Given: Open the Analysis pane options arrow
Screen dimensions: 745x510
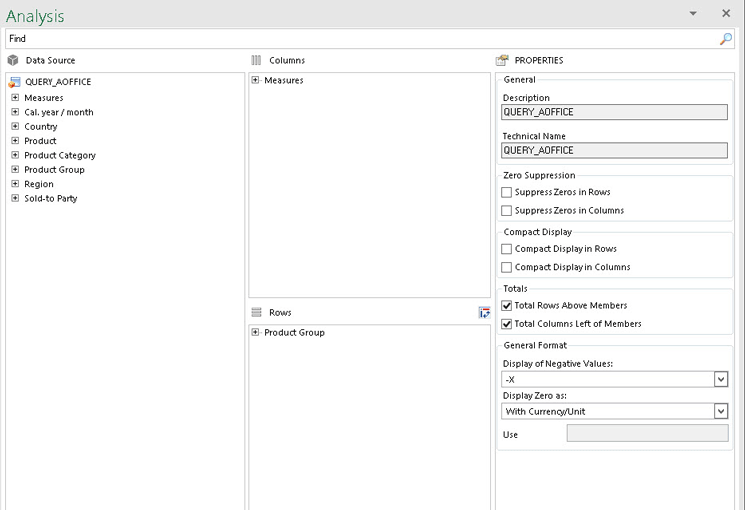Looking at the screenshot, I should [693, 13].
